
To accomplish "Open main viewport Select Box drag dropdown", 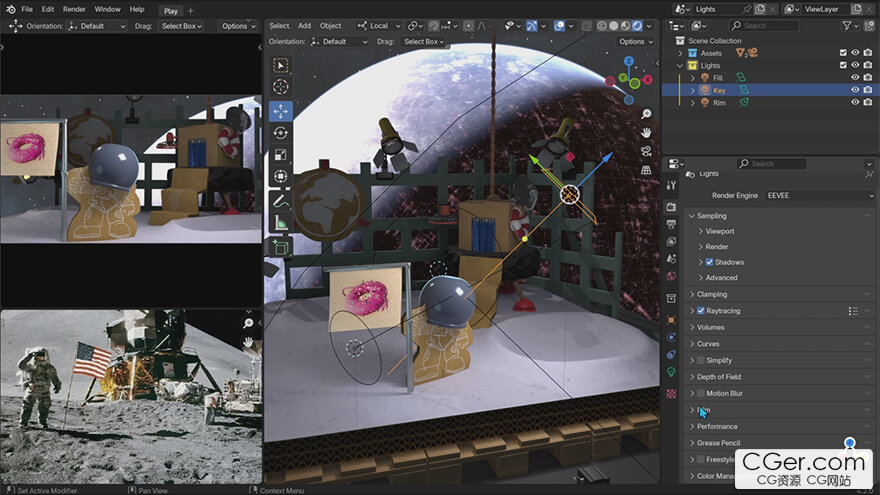I will pyautogui.click(x=424, y=42).
